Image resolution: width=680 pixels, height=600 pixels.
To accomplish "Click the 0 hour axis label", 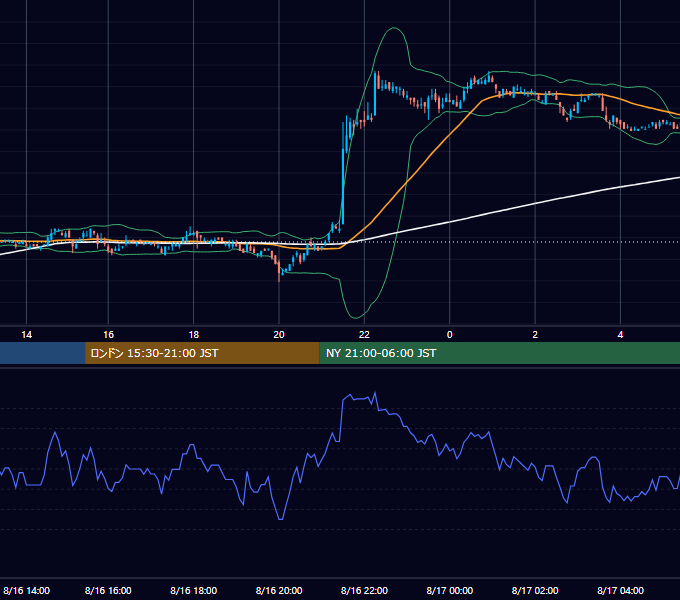I will 450,335.
